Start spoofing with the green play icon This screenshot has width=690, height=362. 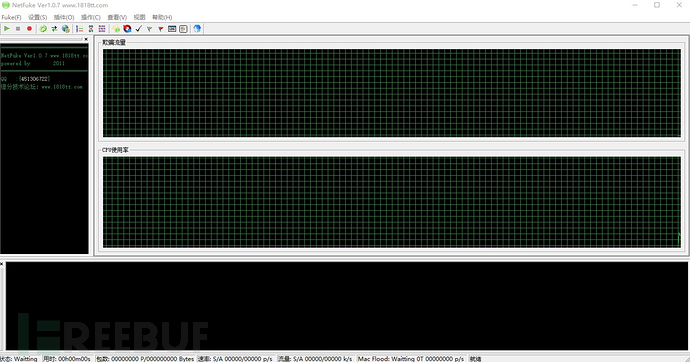click(x=7, y=29)
